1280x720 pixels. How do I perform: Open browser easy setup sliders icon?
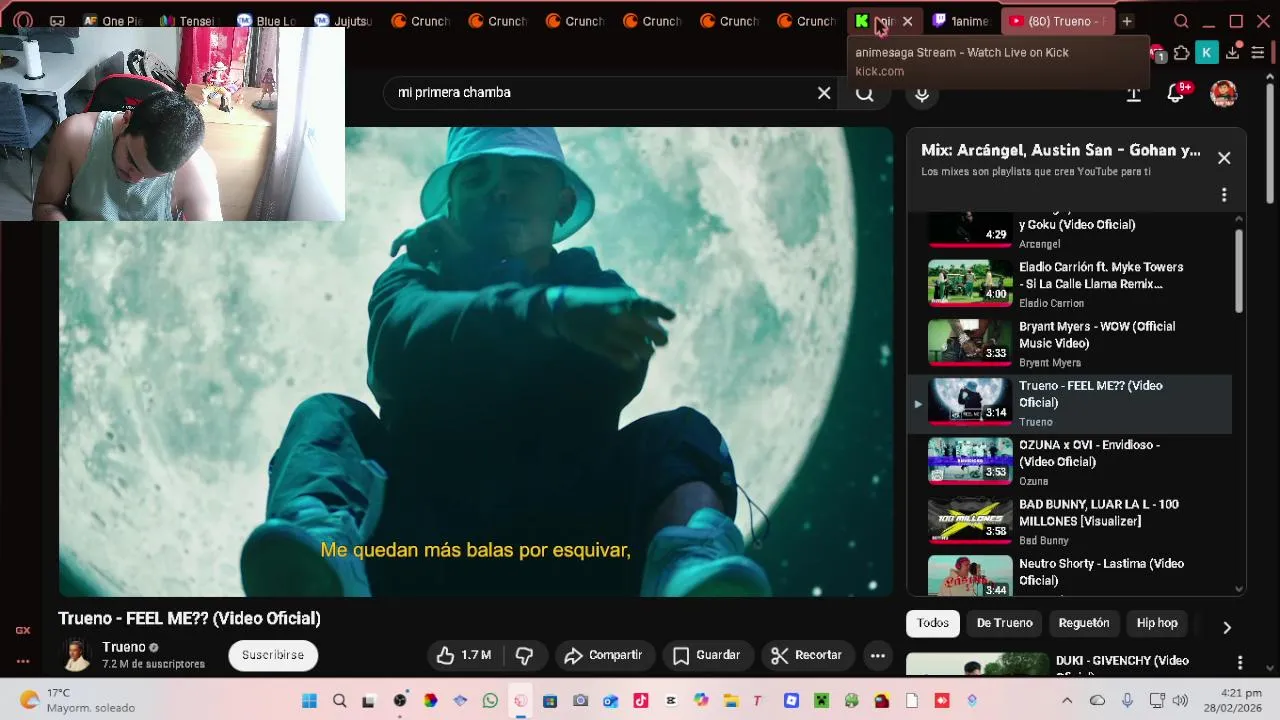1258,53
